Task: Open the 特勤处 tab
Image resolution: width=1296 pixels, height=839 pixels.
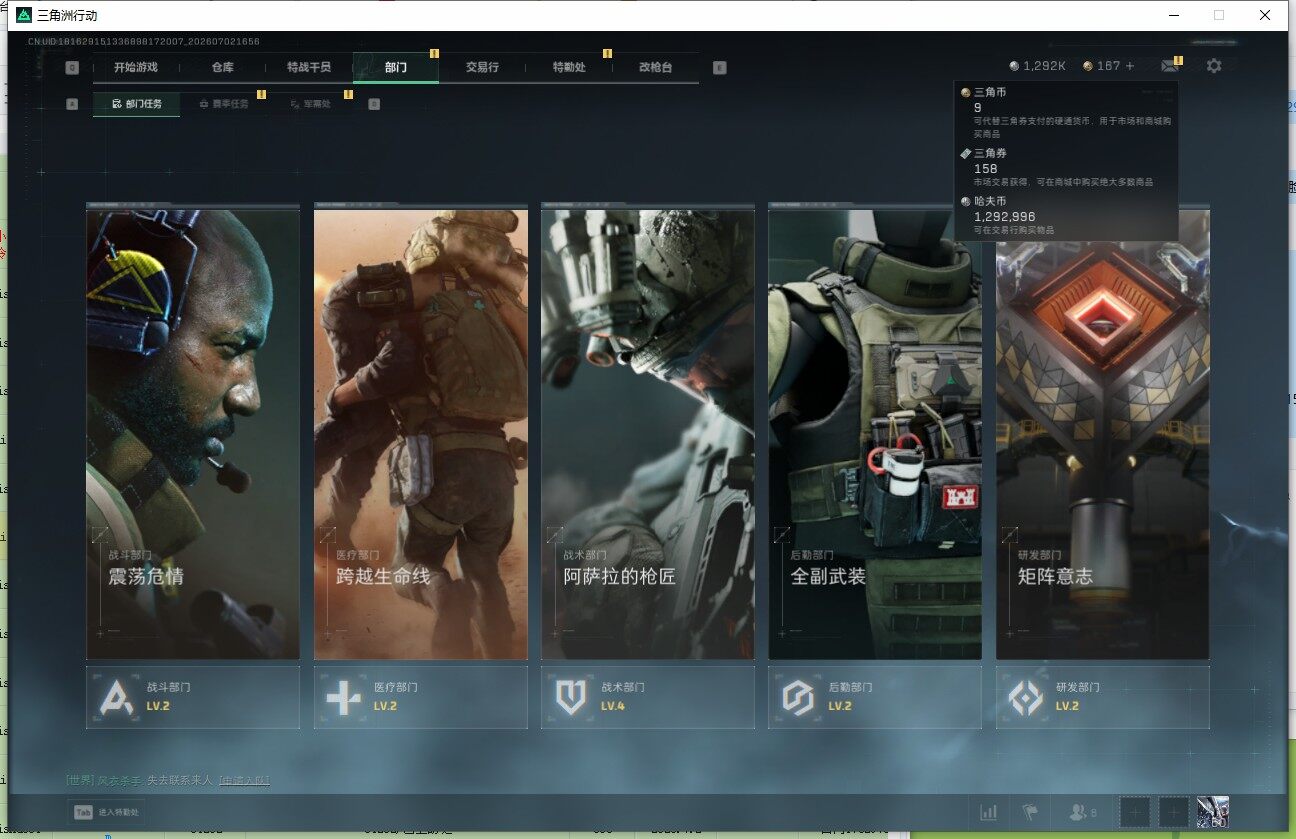Action: click(569, 67)
